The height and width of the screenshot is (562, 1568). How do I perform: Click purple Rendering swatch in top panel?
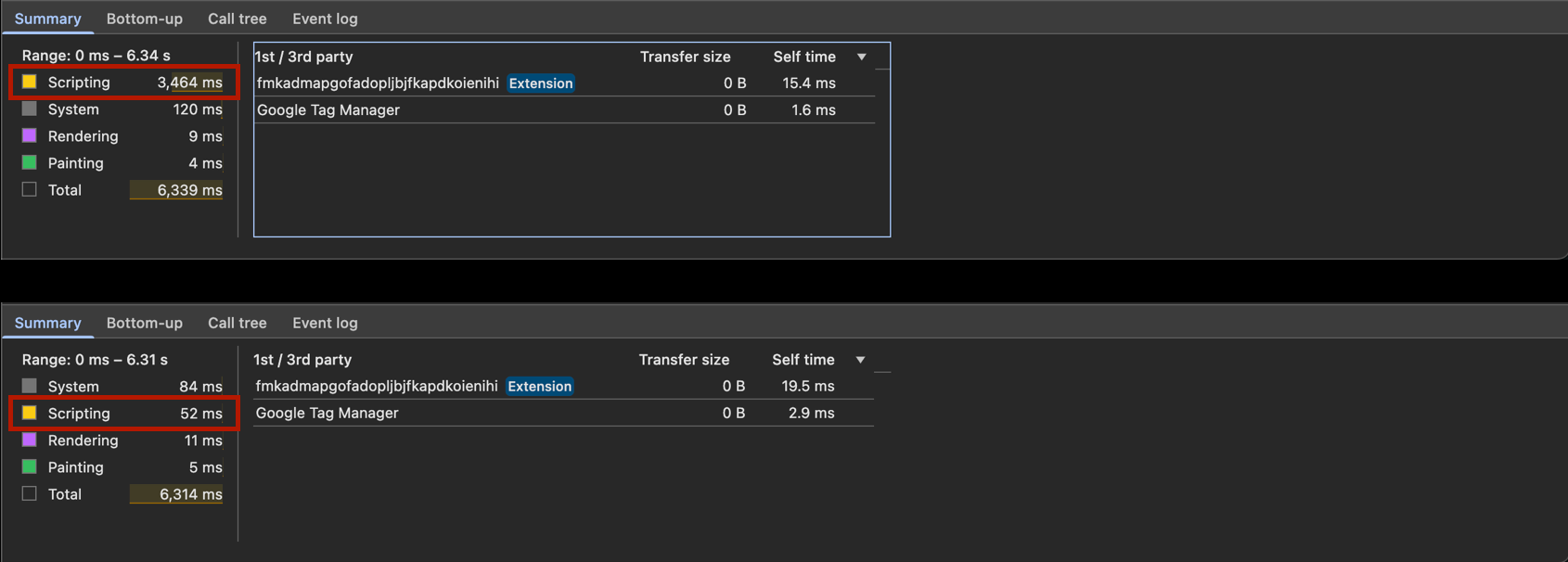pos(30,136)
